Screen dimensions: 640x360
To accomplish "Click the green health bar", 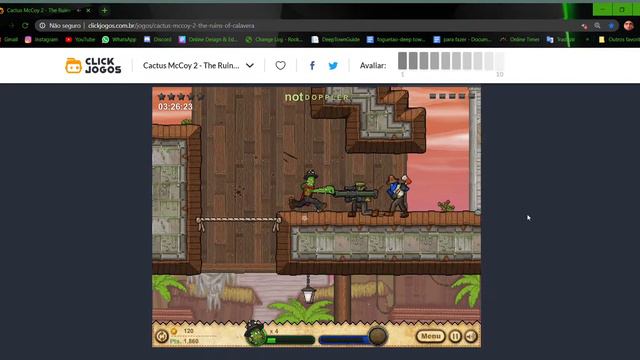I will 290,340.
